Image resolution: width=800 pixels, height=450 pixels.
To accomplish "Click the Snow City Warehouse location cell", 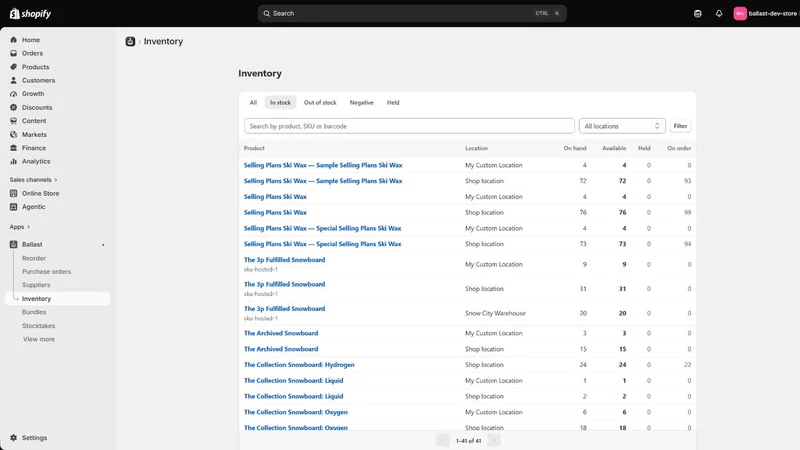I will 495,313.
